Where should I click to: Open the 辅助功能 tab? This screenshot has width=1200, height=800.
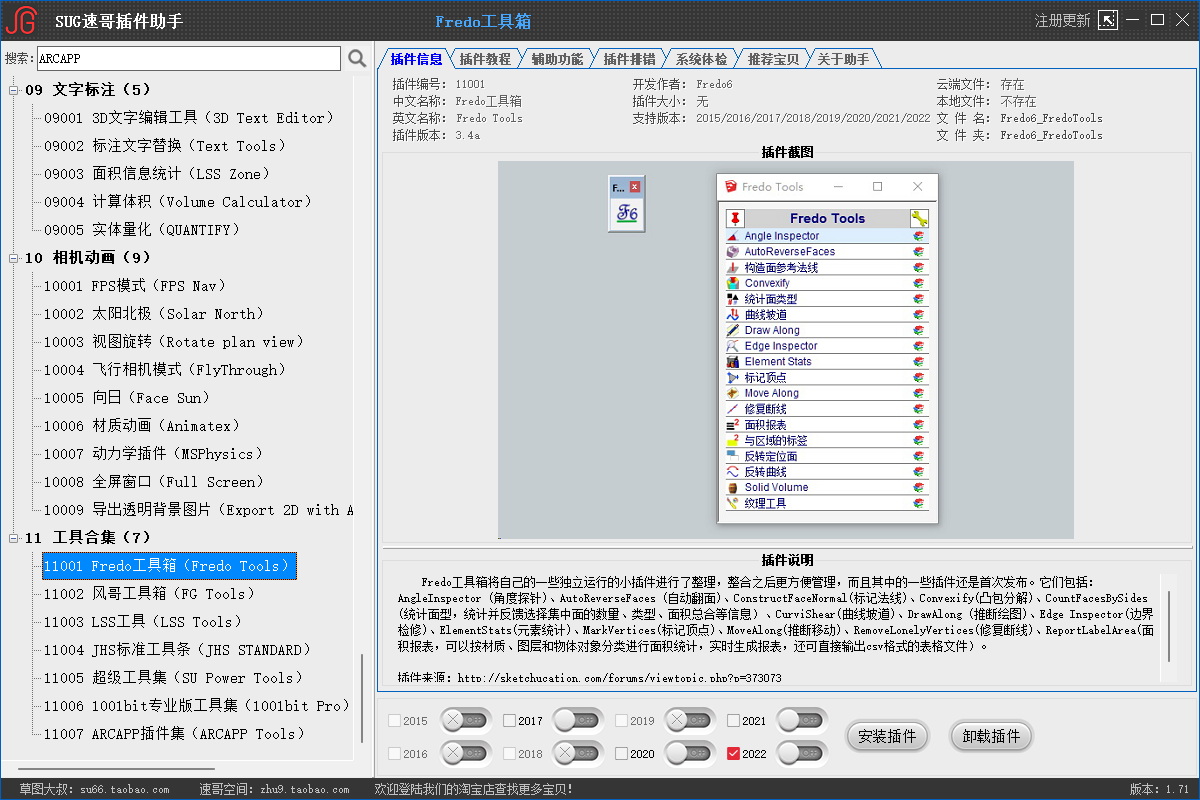click(557, 59)
